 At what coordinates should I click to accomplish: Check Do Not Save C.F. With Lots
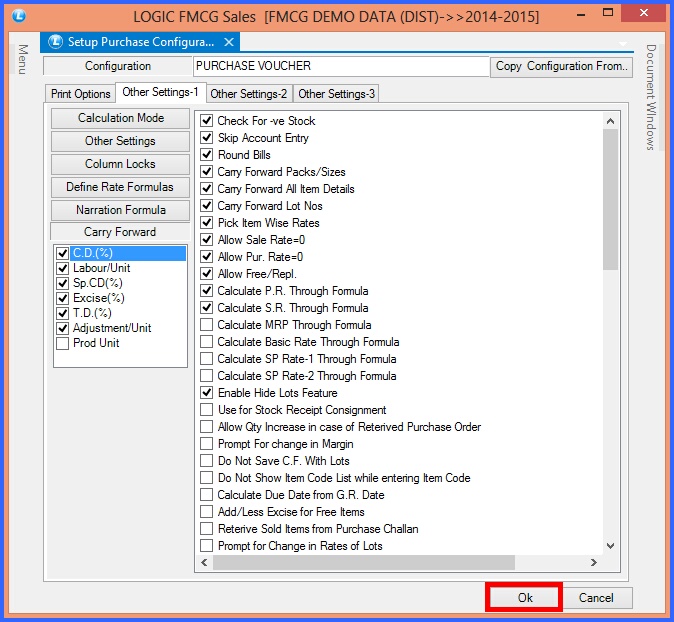pos(207,461)
